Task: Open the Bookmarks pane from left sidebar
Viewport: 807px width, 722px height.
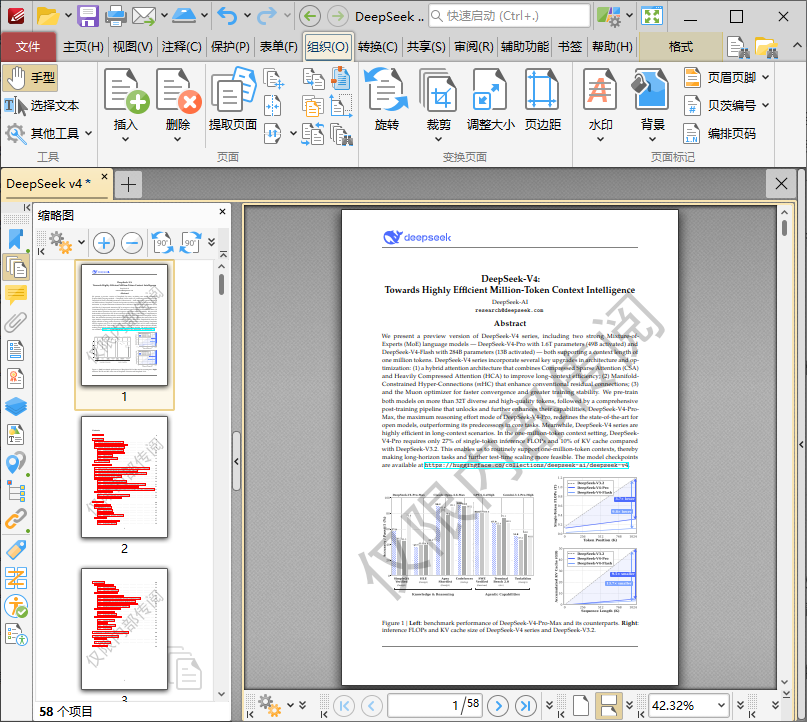Action: coord(15,239)
